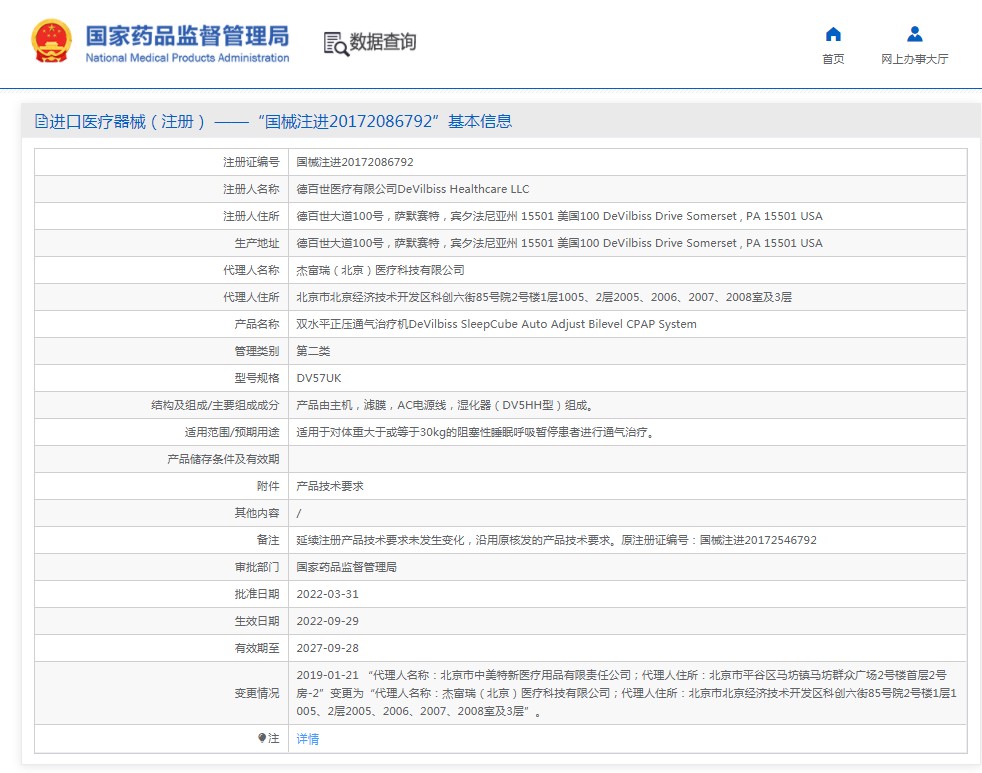The width and height of the screenshot is (982, 773).
Task: Click 国家药品监督管理局 site title
Action: tap(187, 36)
